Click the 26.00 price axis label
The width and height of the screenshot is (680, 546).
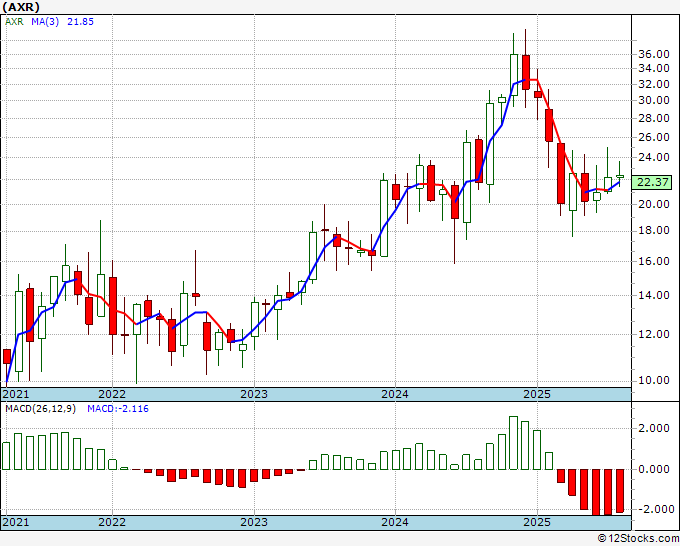pos(654,137)
